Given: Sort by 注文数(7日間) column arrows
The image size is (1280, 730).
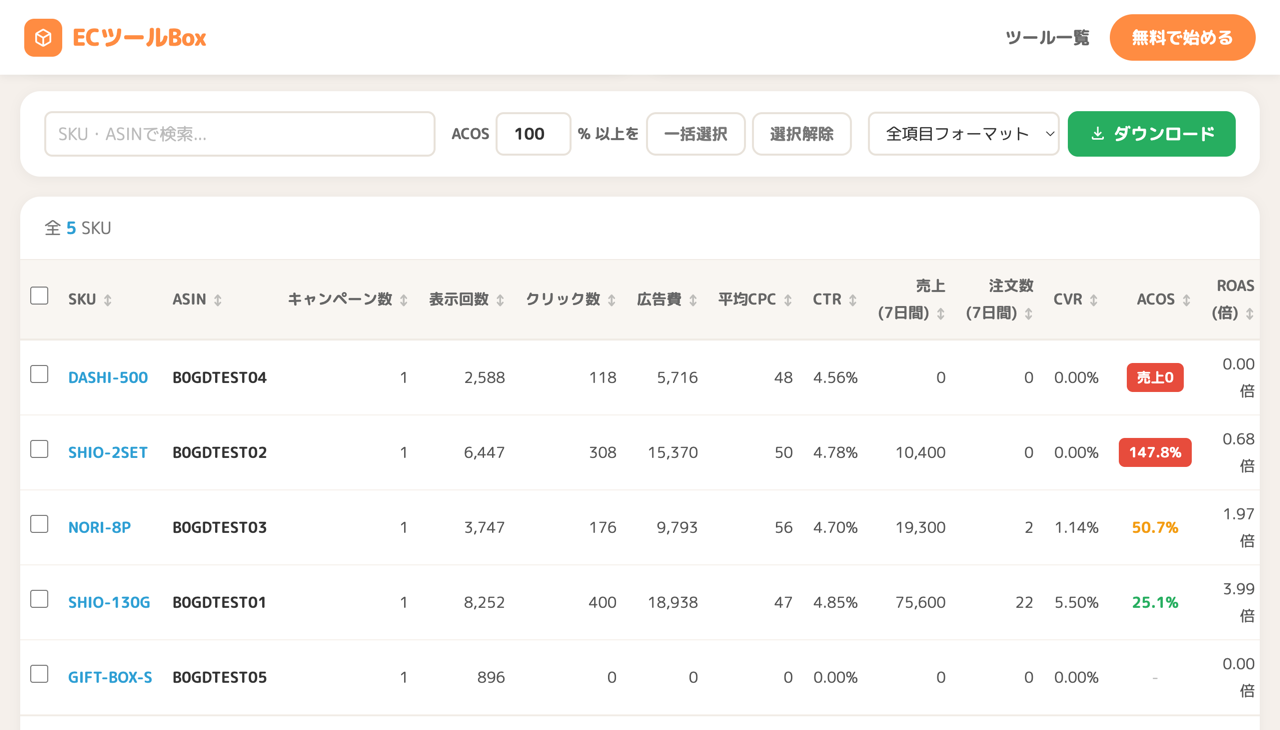Looking at the screenshot, I should pos(1029,314).
